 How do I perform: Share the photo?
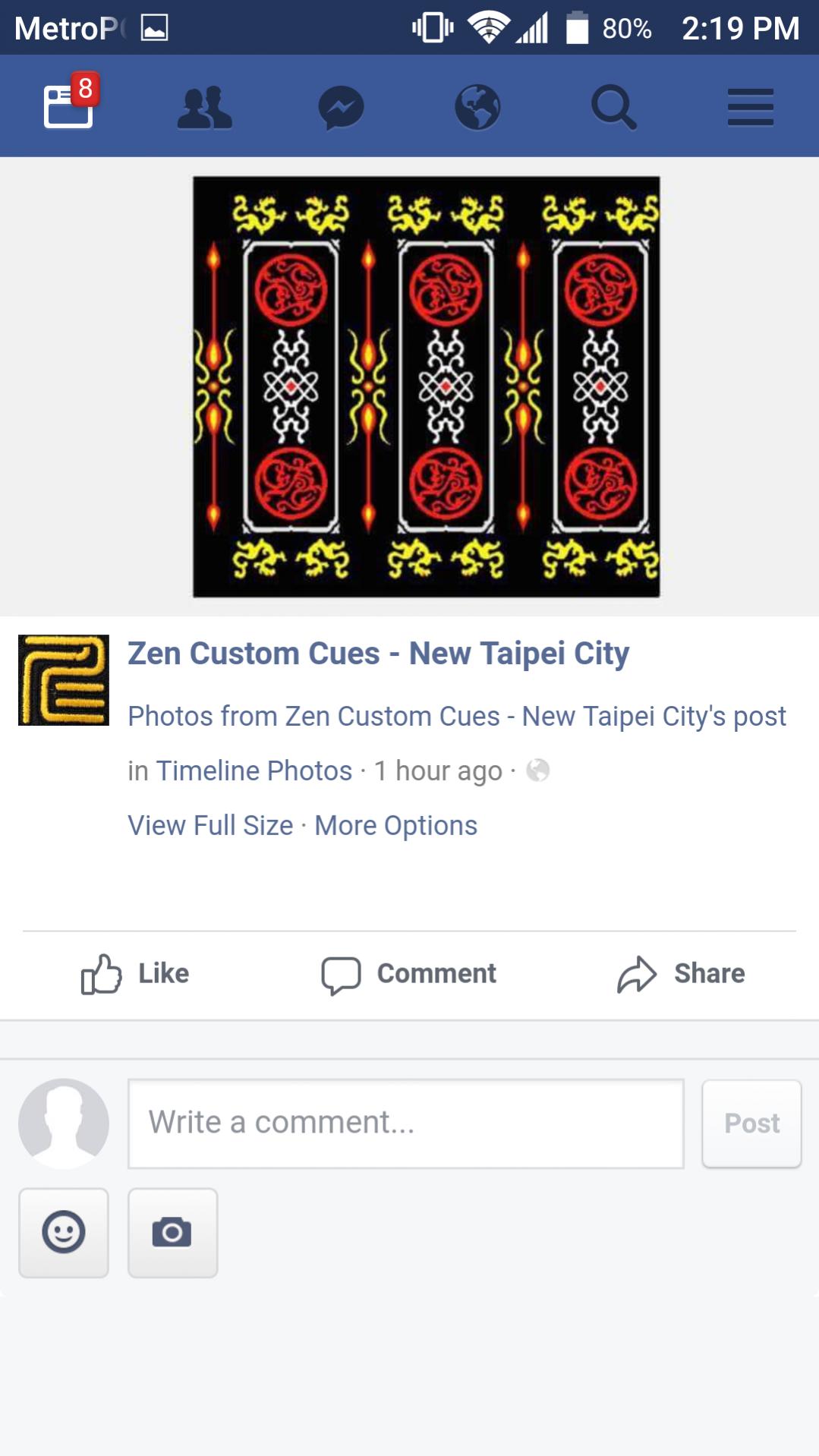point(681,974)
